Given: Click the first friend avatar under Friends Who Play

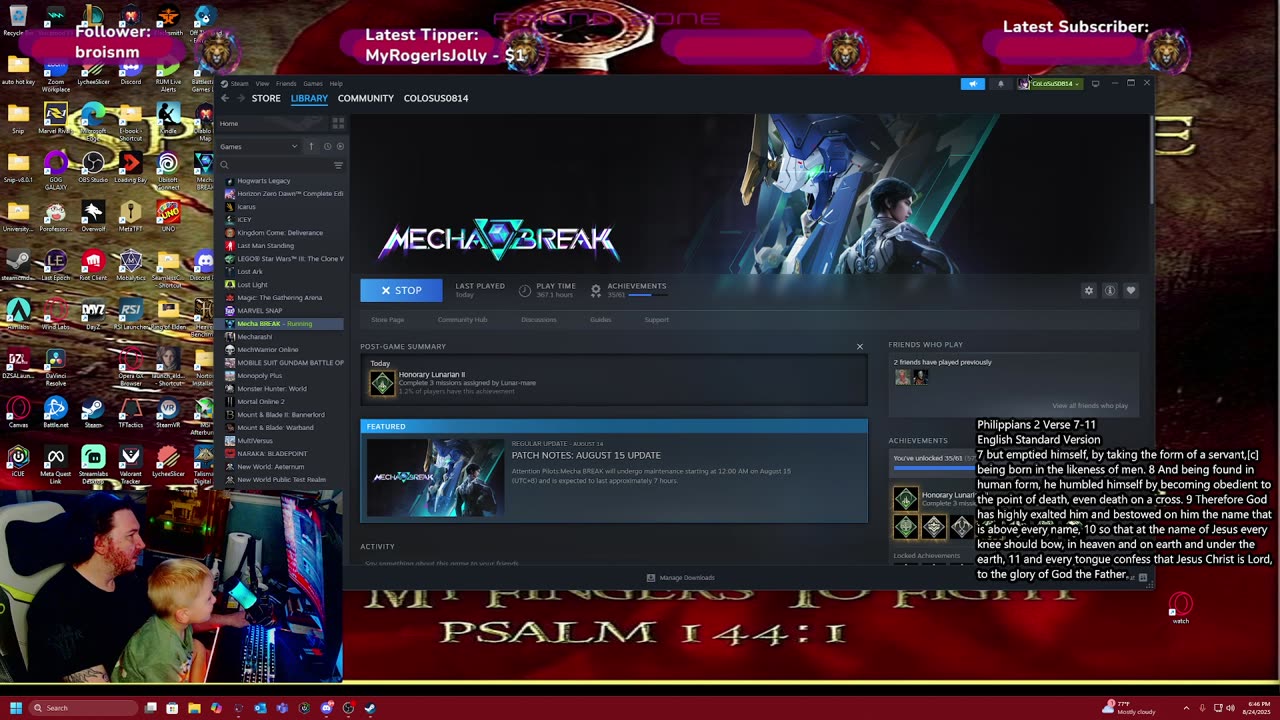Looking at the screenshot, I should tap(903, 377).
